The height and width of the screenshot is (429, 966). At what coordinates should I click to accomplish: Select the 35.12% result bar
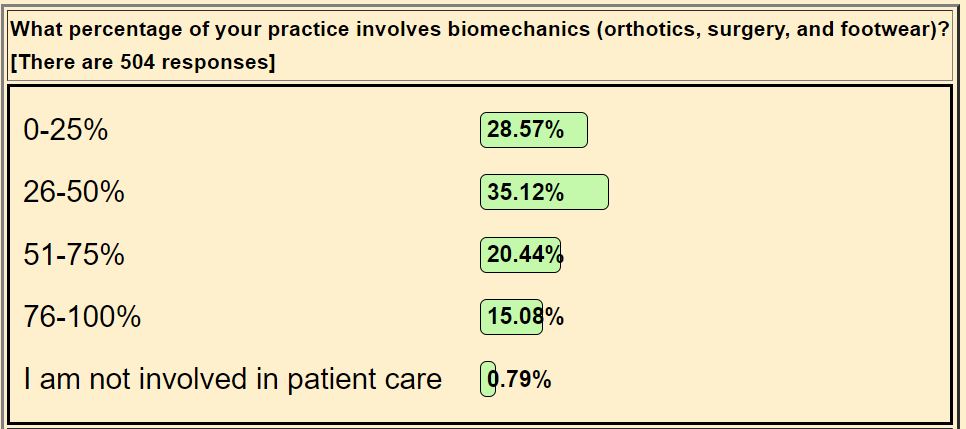point(544,192)
